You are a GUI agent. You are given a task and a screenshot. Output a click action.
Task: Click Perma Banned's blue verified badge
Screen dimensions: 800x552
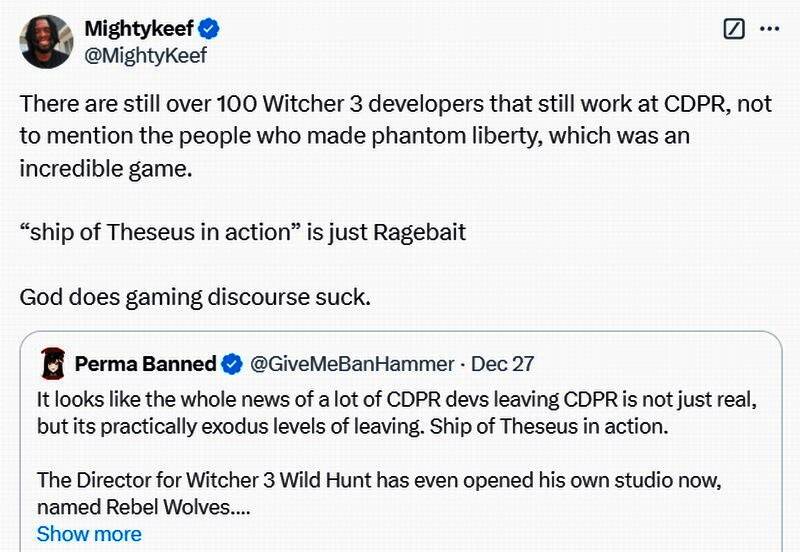pos(231,363)
